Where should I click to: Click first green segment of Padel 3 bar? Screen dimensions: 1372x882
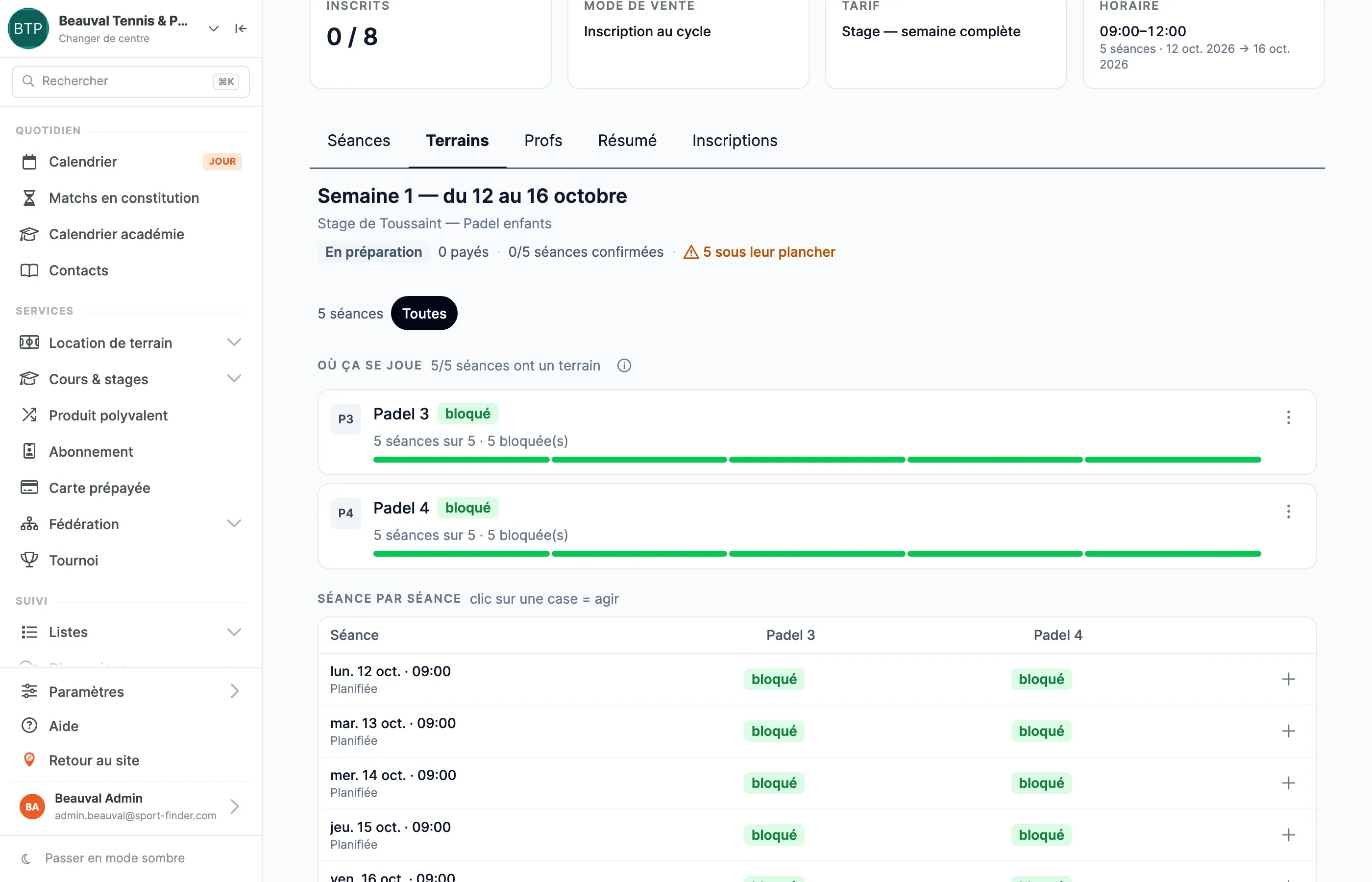461,460
